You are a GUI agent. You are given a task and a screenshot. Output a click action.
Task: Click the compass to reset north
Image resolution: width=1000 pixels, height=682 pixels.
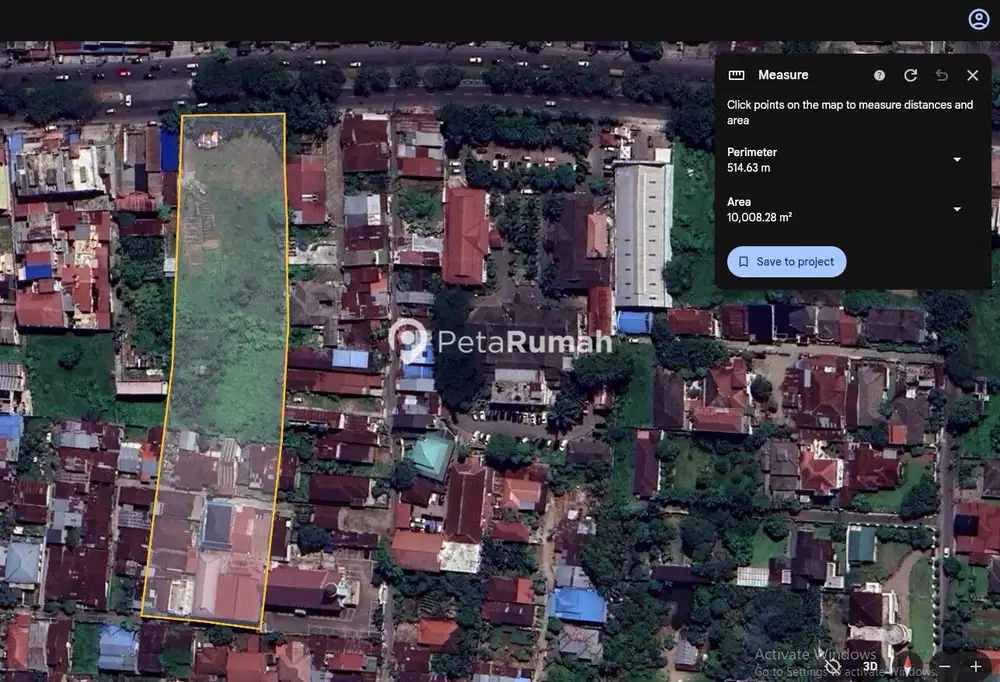coord(907,666)
